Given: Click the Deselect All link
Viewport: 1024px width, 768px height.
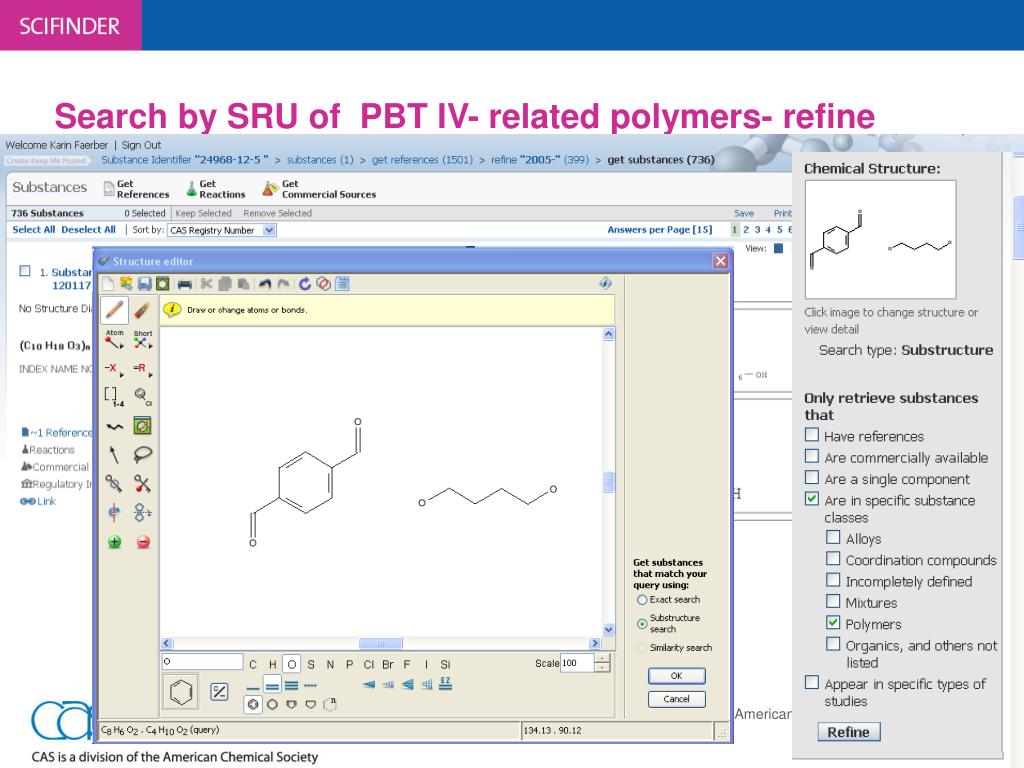Looking at the screenshot, I should [x=88, y=230].
